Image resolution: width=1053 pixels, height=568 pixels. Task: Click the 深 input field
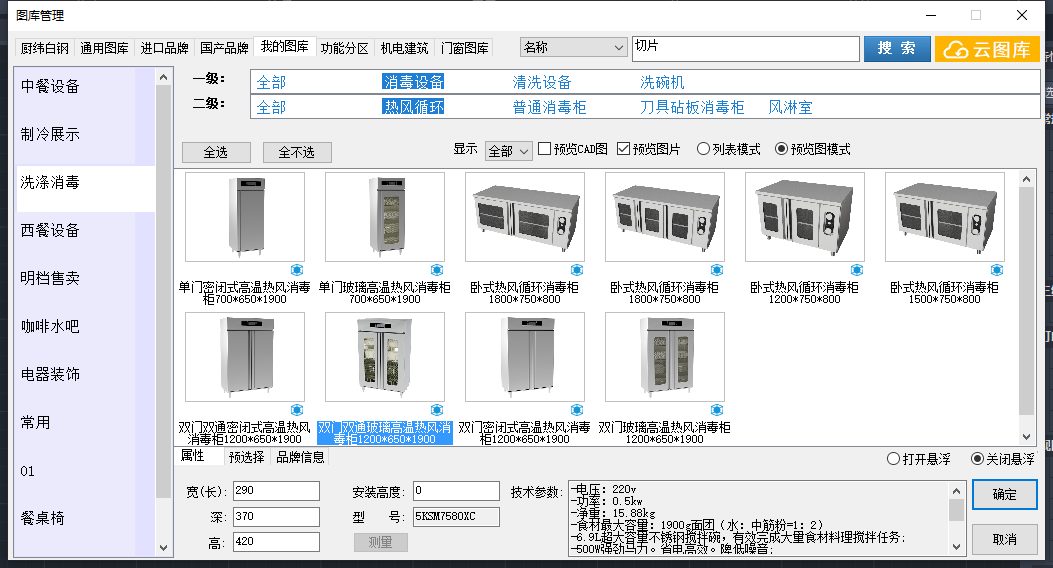tap(276, 516)
